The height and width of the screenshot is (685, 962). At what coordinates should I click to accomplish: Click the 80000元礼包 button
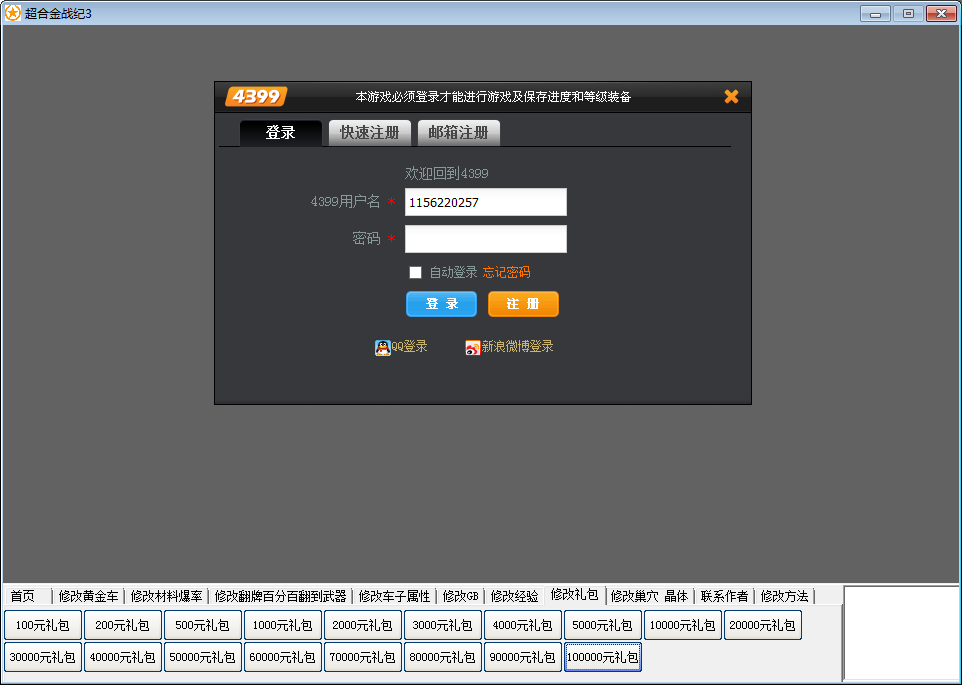coord(442,657)
